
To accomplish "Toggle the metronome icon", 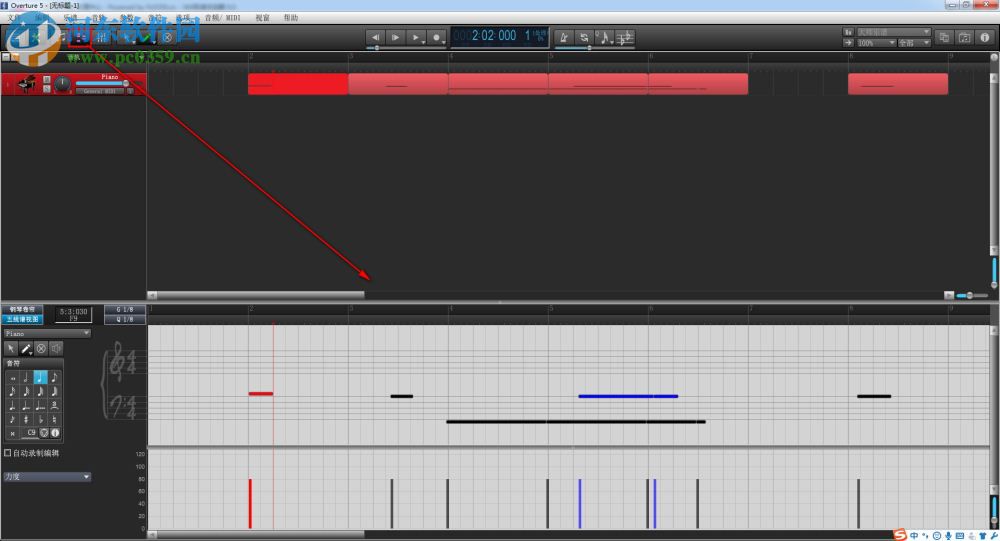I will [563, 38].
